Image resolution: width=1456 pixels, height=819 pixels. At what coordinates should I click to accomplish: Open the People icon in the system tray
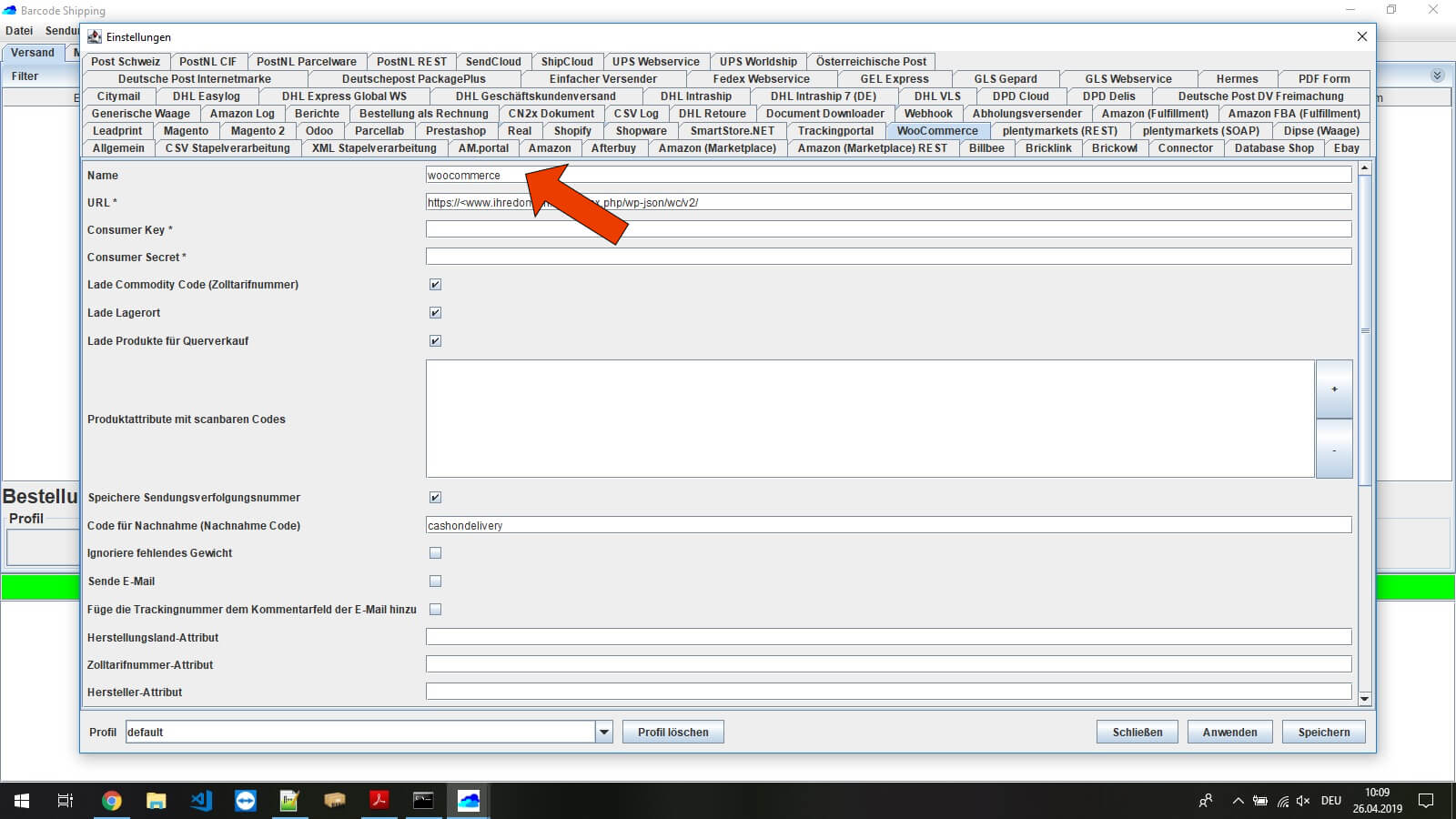tap(1206, 801)
